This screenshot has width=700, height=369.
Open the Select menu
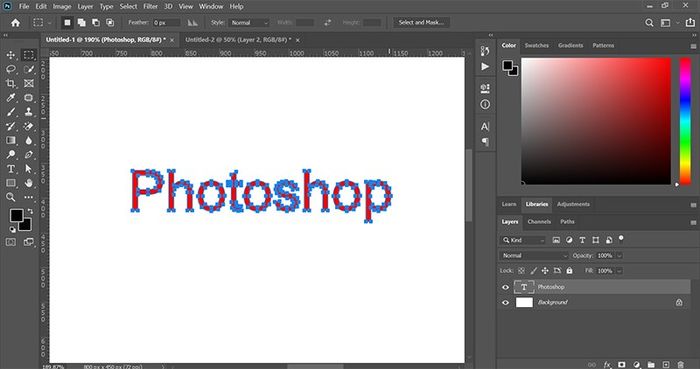tap(128, 6)
